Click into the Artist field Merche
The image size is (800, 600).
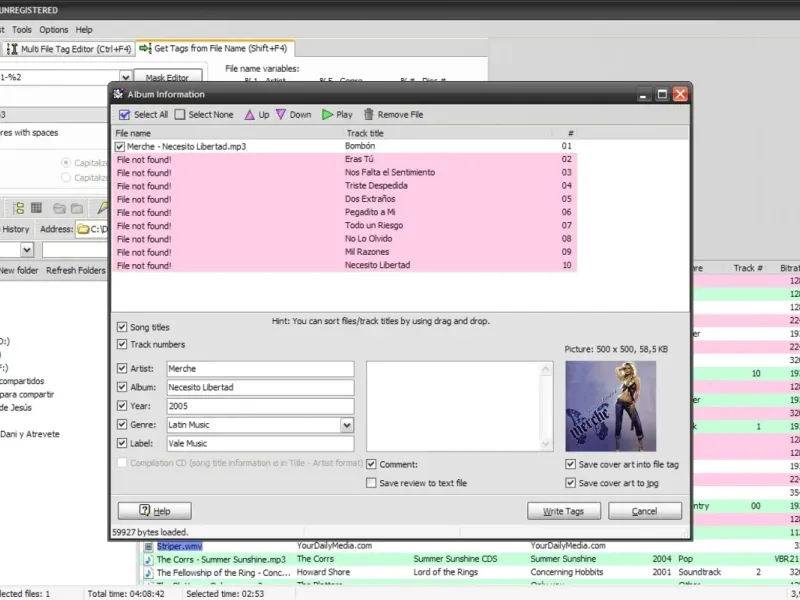tap(260, 369)
